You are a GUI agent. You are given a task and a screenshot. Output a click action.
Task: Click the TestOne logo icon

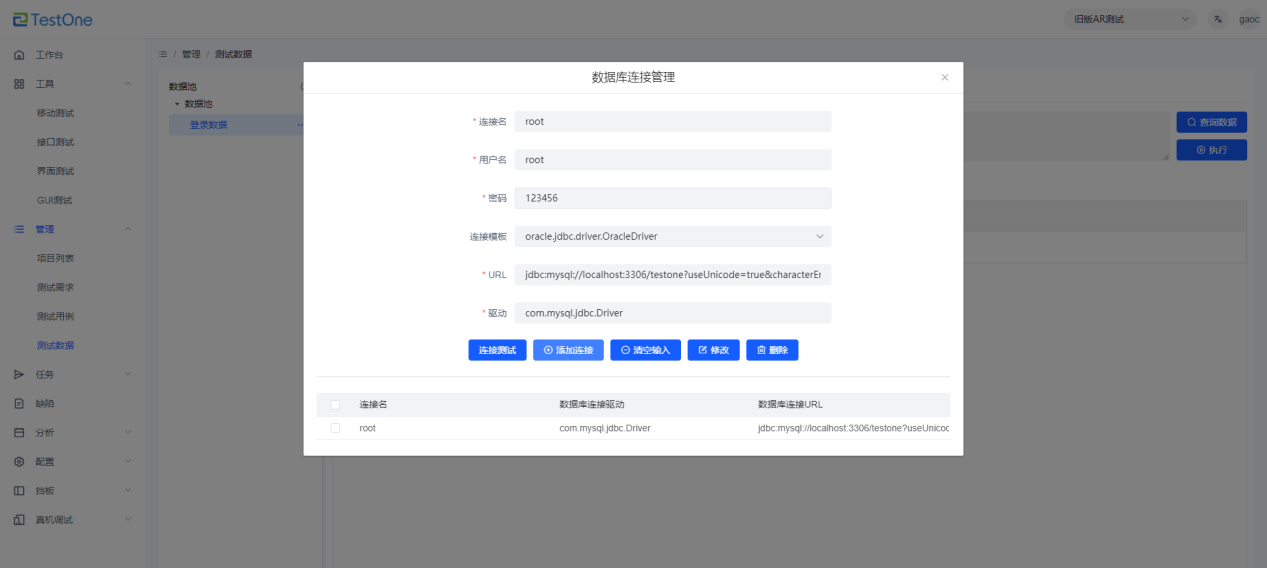tap(20, 19)
